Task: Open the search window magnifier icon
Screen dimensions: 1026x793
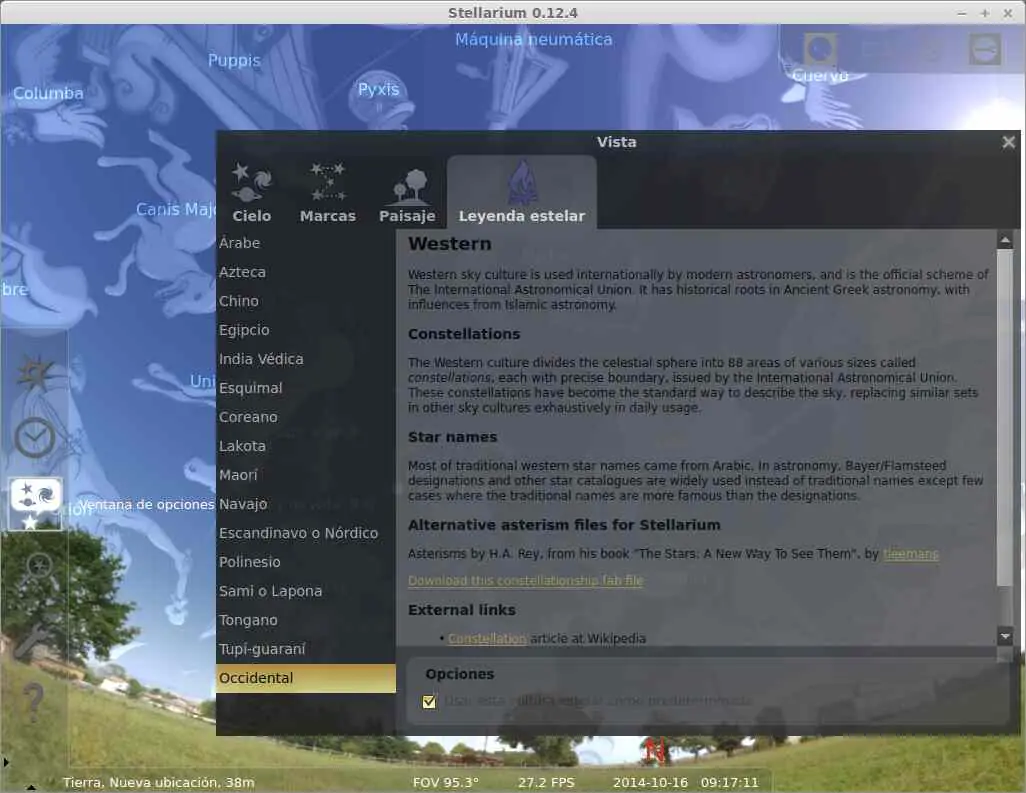Action: (37, 571)
